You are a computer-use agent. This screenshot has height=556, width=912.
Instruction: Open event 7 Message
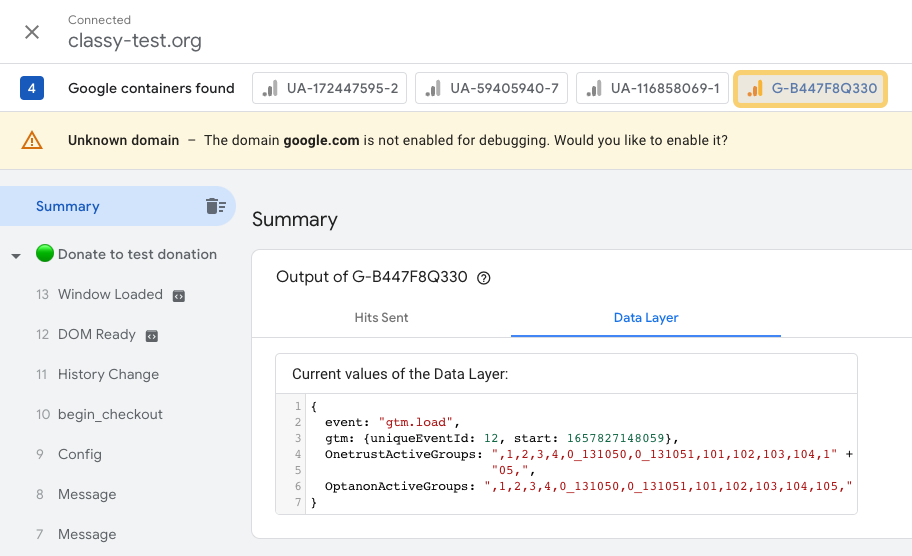point(87,534)
